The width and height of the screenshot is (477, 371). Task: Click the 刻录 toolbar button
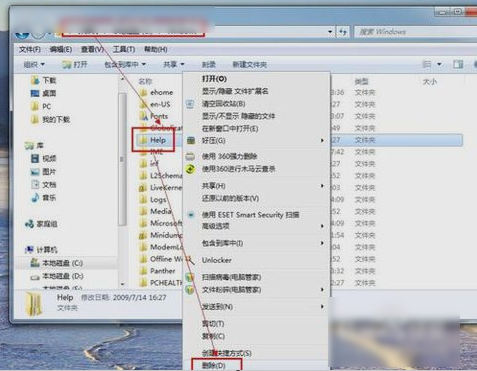[x=208, y=65]
